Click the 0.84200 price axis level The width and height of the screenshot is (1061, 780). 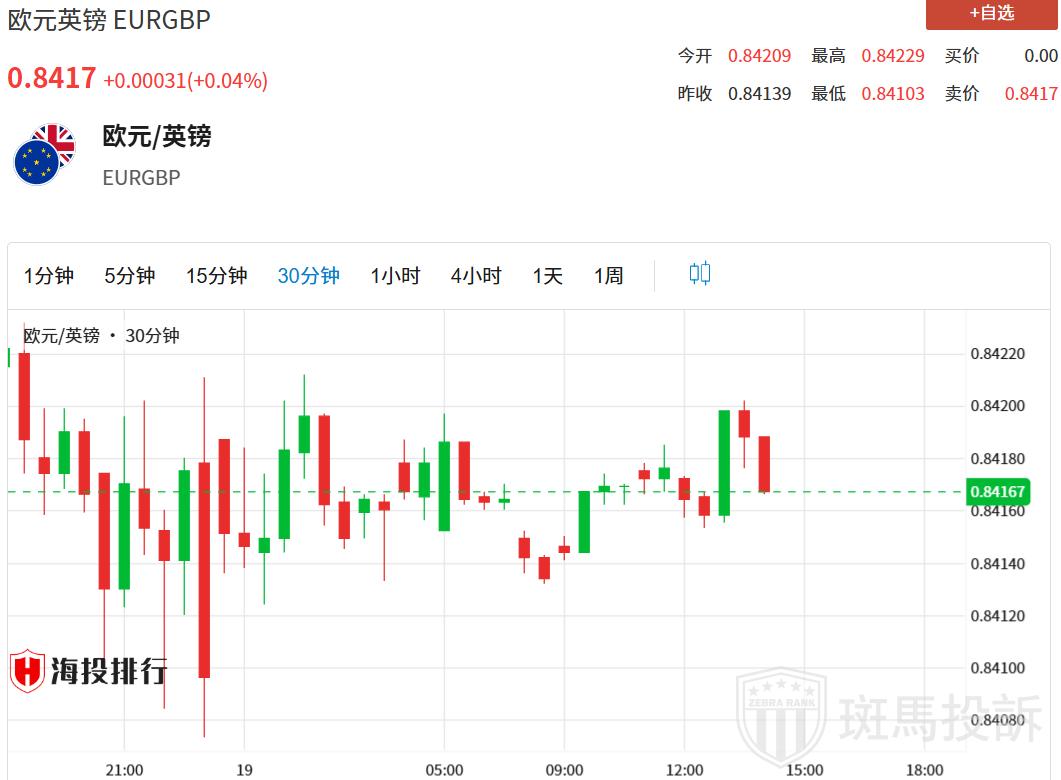[997, 406]
